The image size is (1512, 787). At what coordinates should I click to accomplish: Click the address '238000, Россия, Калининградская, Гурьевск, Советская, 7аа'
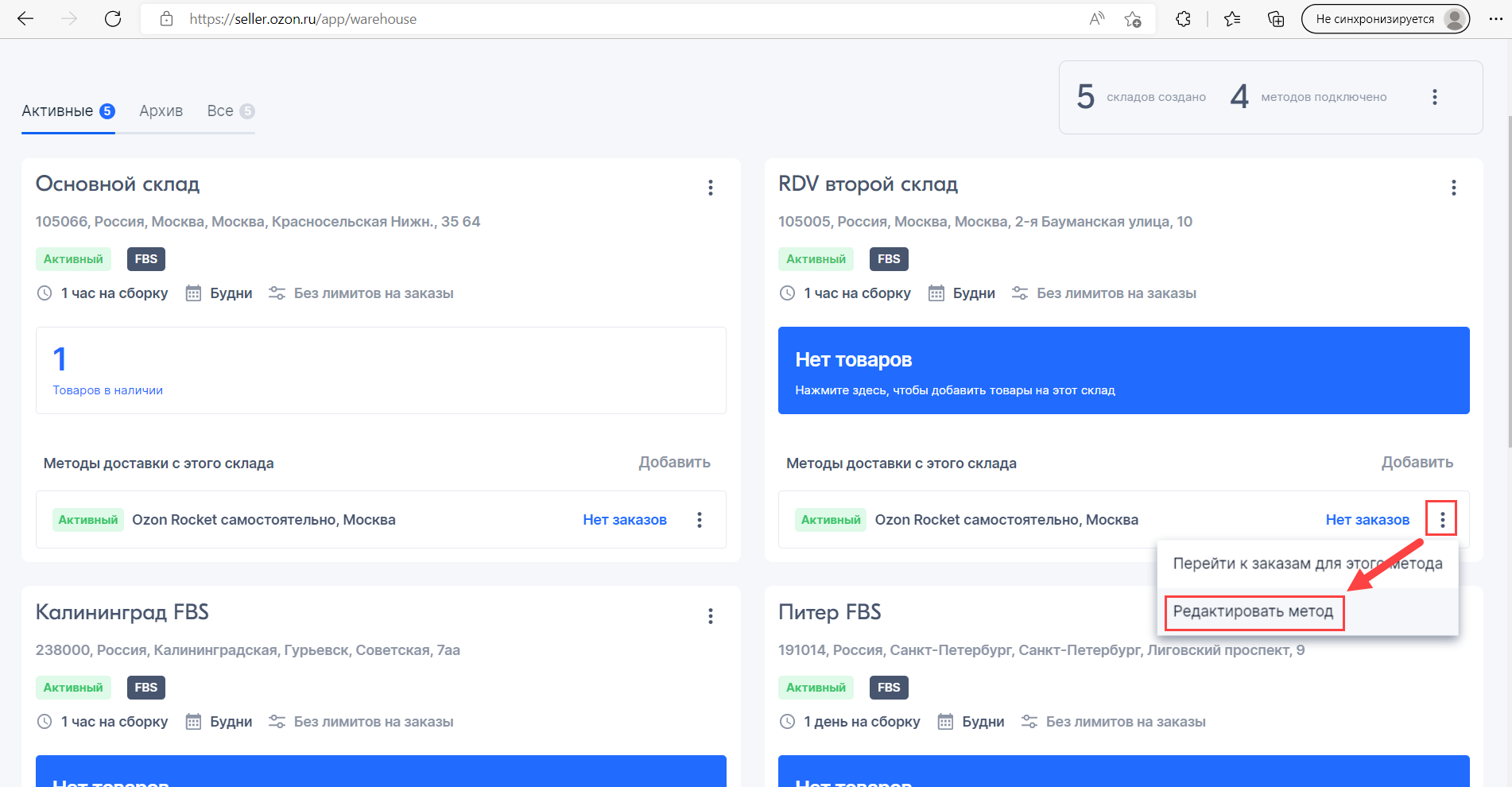point(248,650)
